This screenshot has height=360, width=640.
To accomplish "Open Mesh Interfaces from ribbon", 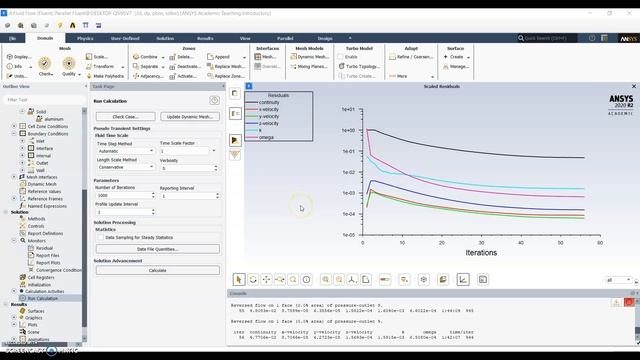I will tap(265, 57).
